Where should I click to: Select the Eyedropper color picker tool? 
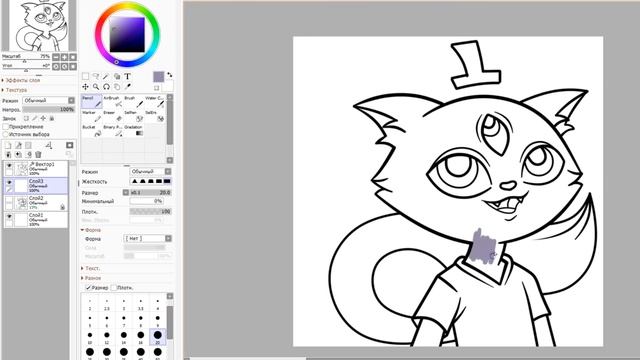[x=128, y=87]
